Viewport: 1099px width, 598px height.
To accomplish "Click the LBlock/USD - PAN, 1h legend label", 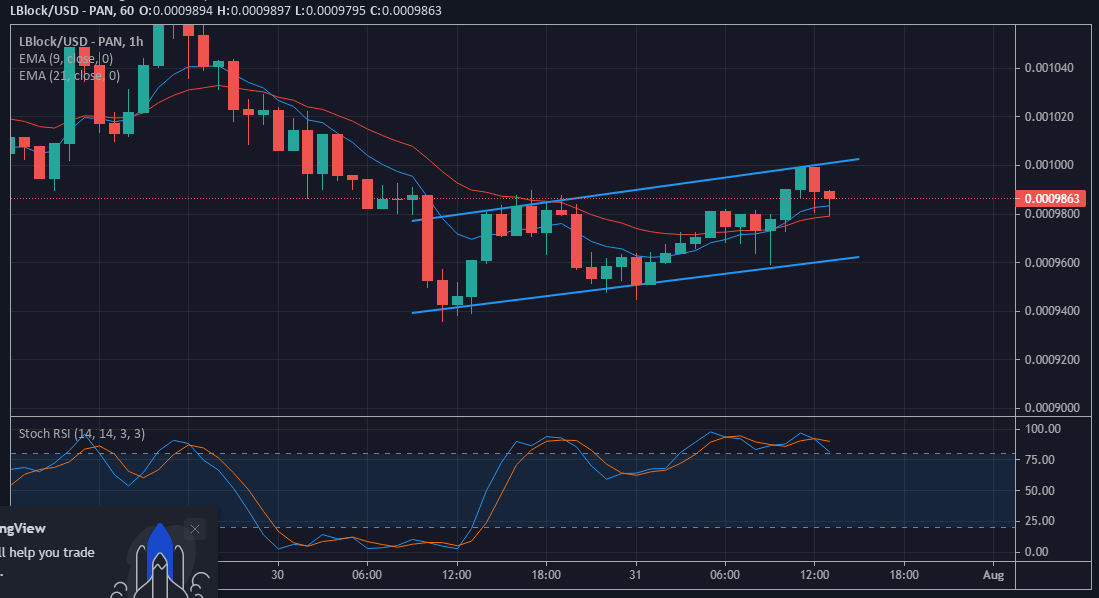I will [81, 41].
